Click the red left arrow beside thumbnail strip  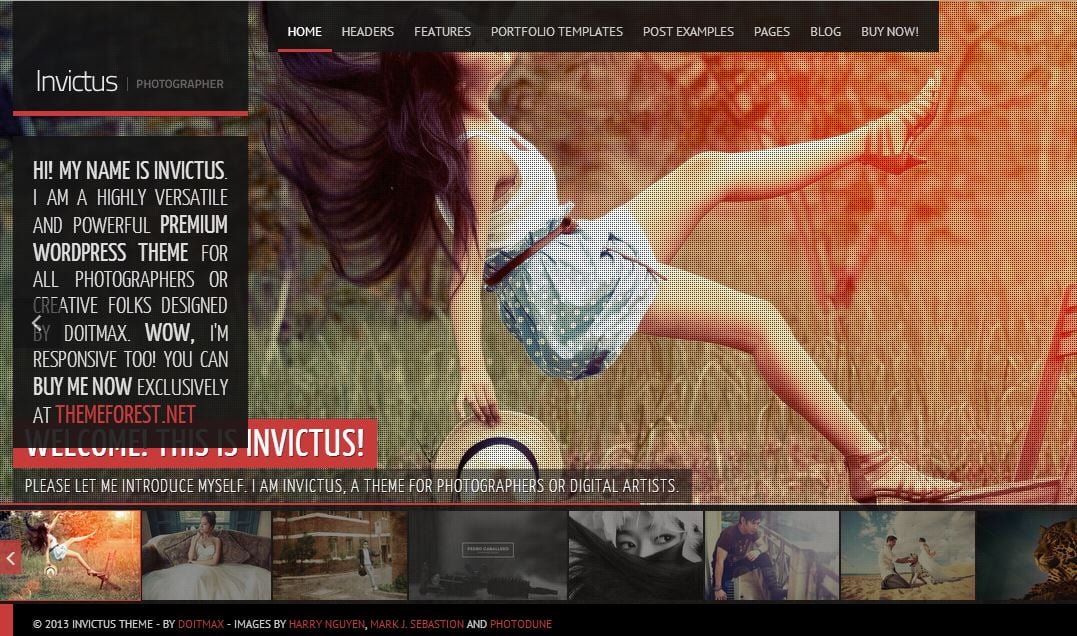pyautogui.click(x=10, y=558)
